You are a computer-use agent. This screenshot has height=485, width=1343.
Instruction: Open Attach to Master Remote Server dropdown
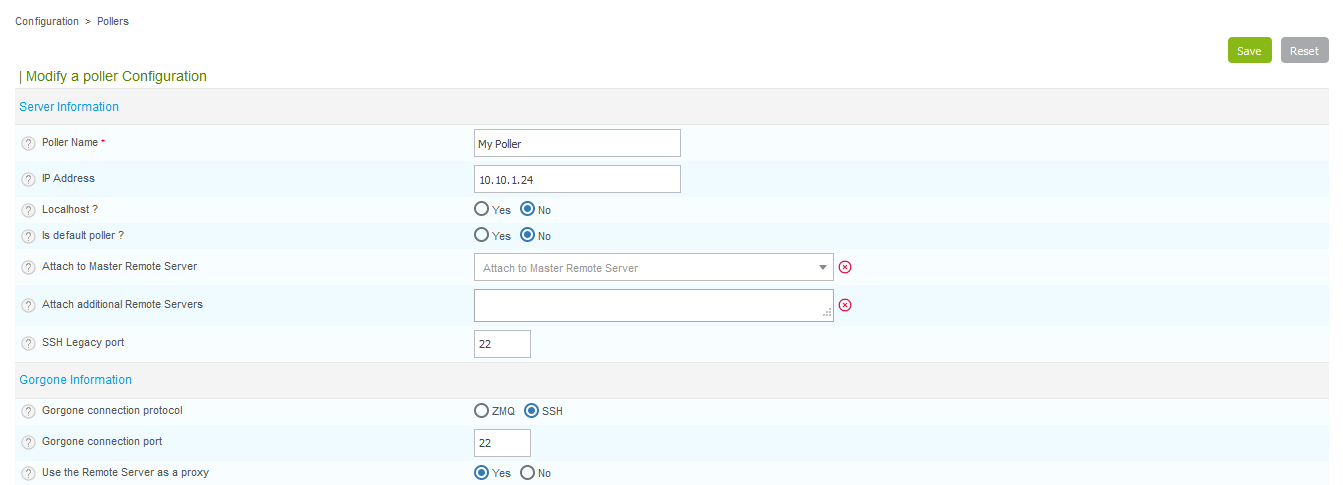point(653,268)
